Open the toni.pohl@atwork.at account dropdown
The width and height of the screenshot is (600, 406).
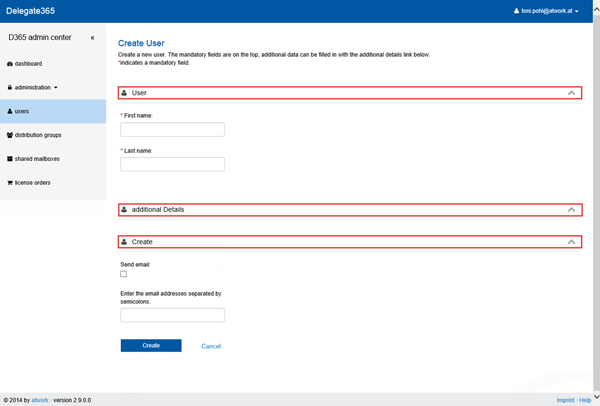pos(546,11)
